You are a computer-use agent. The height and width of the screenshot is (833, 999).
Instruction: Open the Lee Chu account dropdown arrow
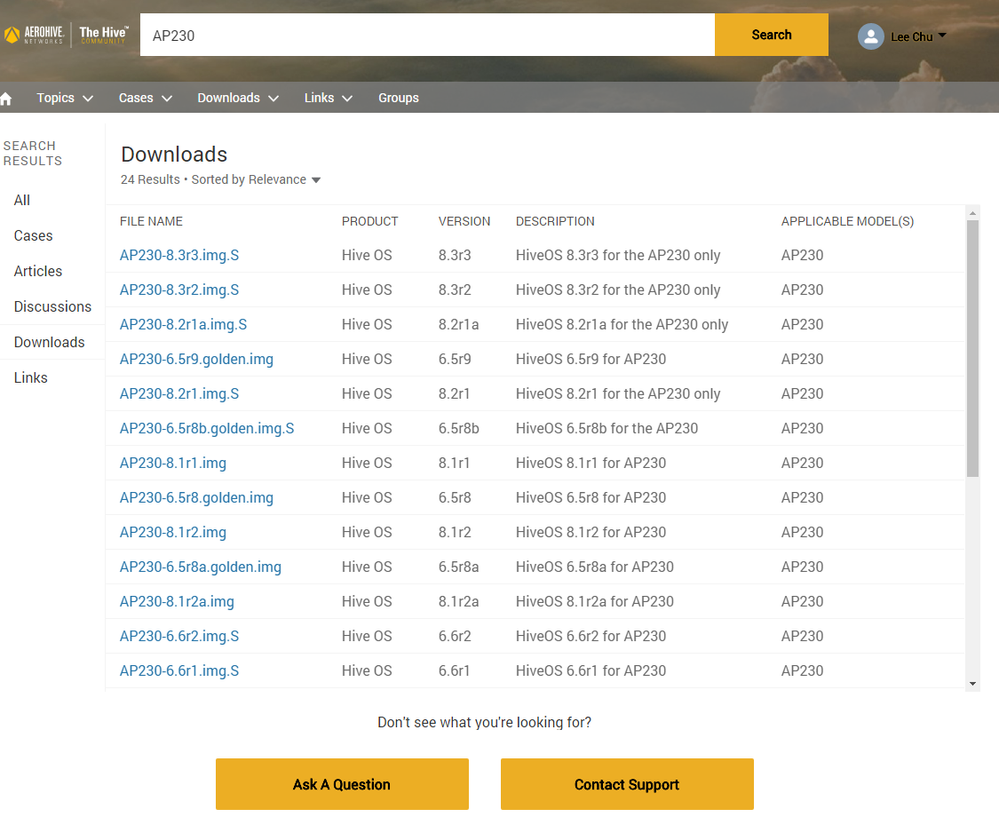point(942,35)
